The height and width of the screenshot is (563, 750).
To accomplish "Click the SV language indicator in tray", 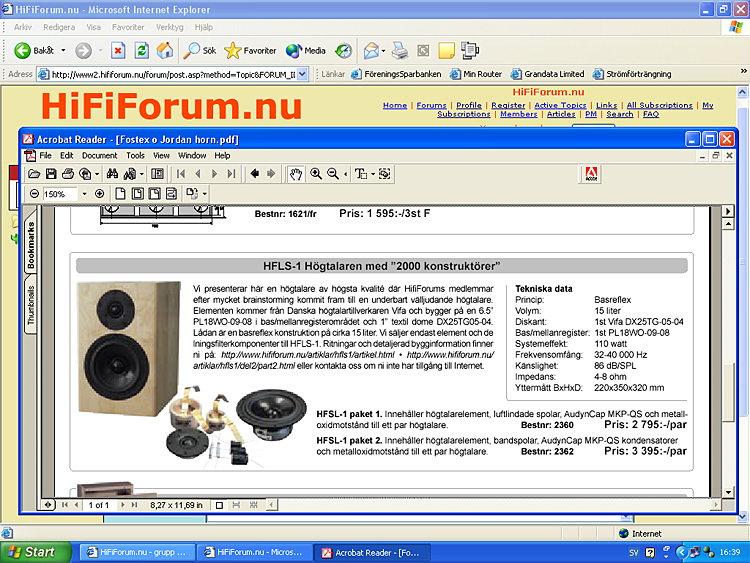I will pos(634,552).
